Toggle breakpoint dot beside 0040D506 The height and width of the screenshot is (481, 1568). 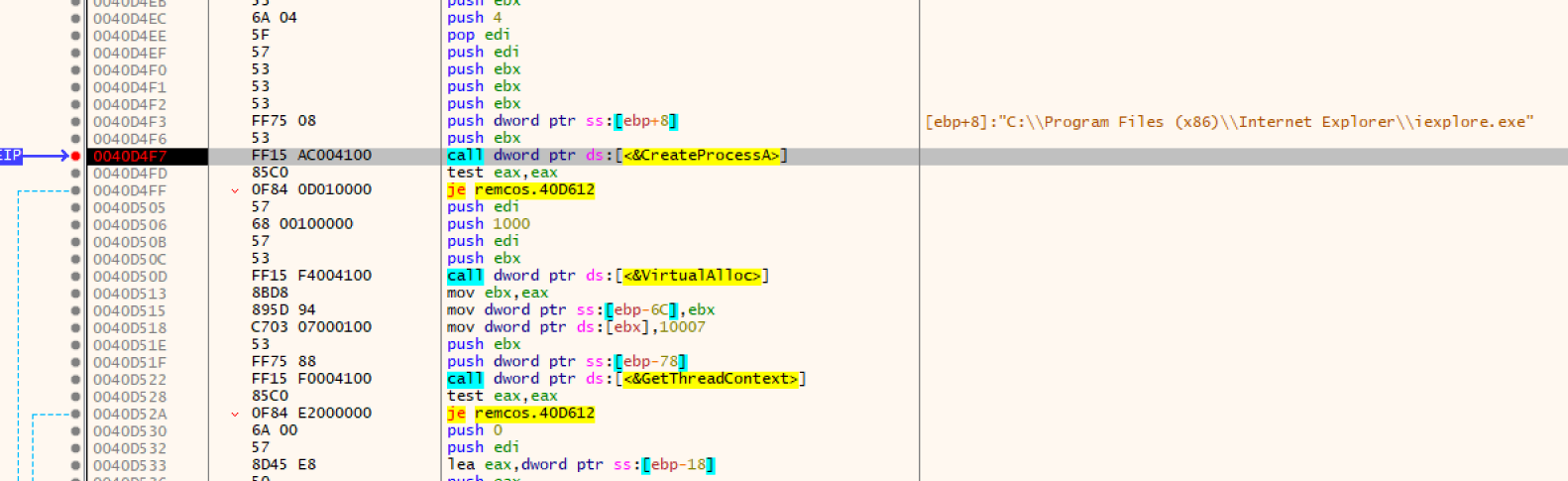[x=75, y=224]
